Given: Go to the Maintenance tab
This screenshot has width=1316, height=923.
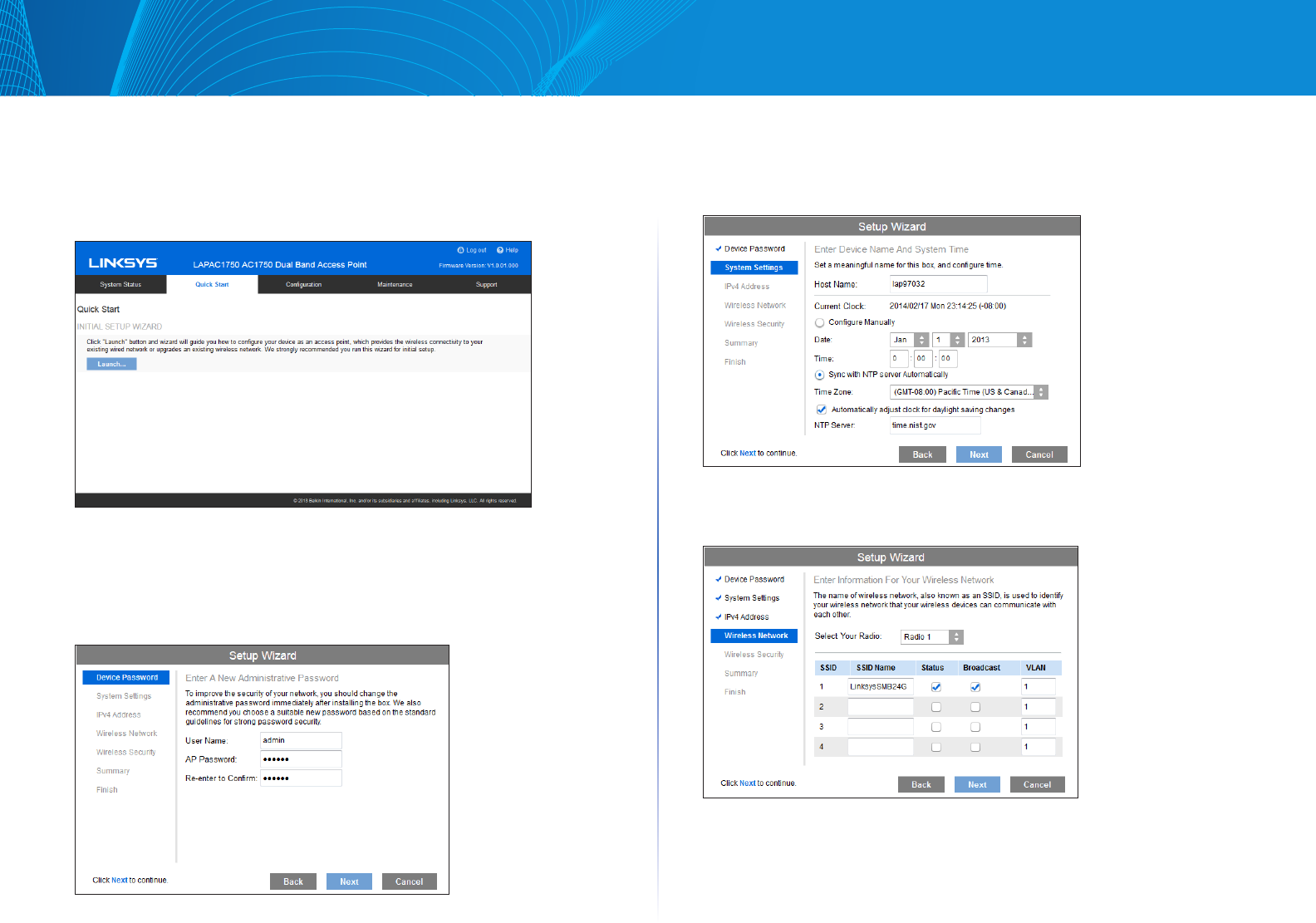Looking at the screenshot, I should click(395, 285).
